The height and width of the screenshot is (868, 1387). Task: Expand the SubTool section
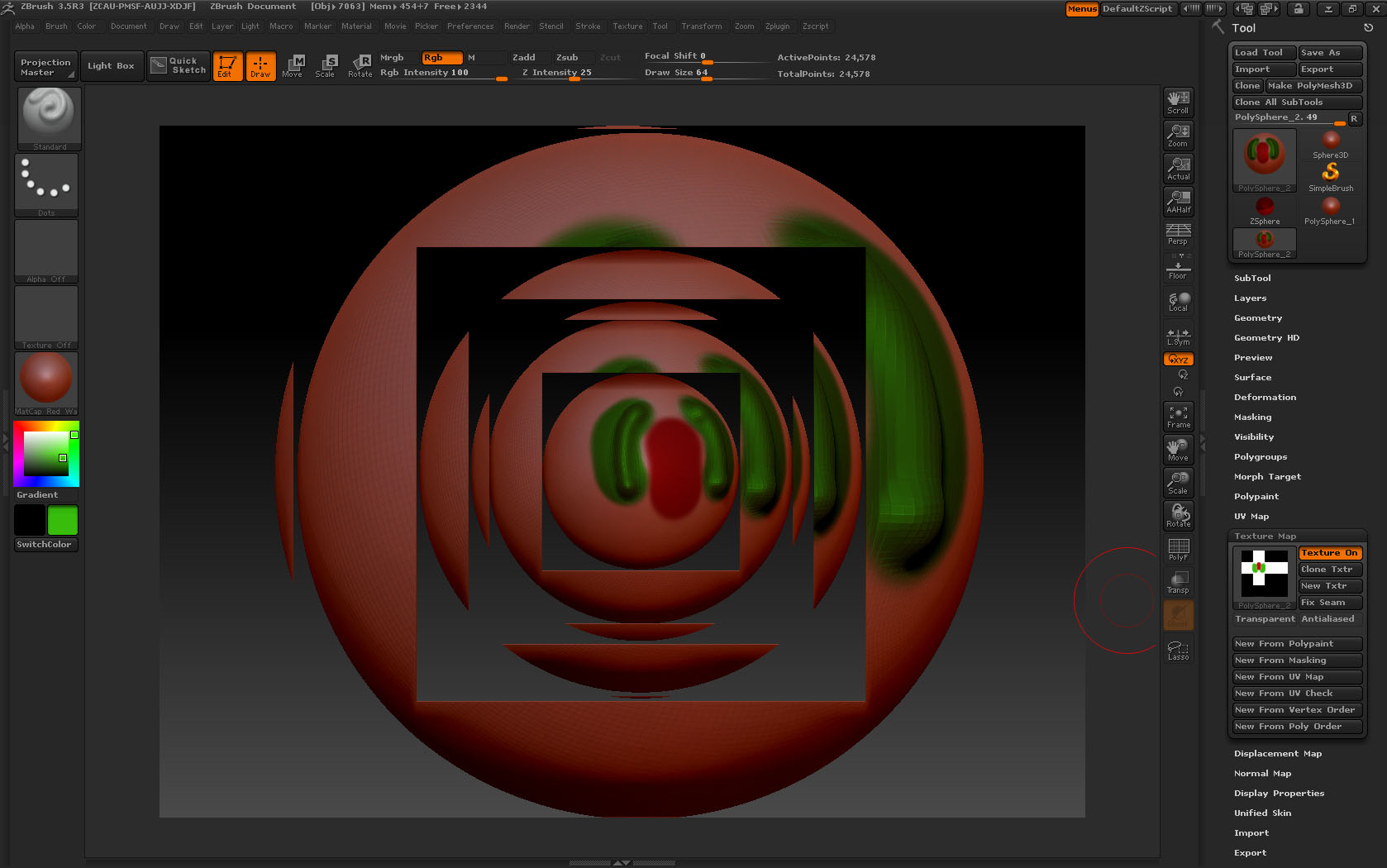pos(1252,279)
